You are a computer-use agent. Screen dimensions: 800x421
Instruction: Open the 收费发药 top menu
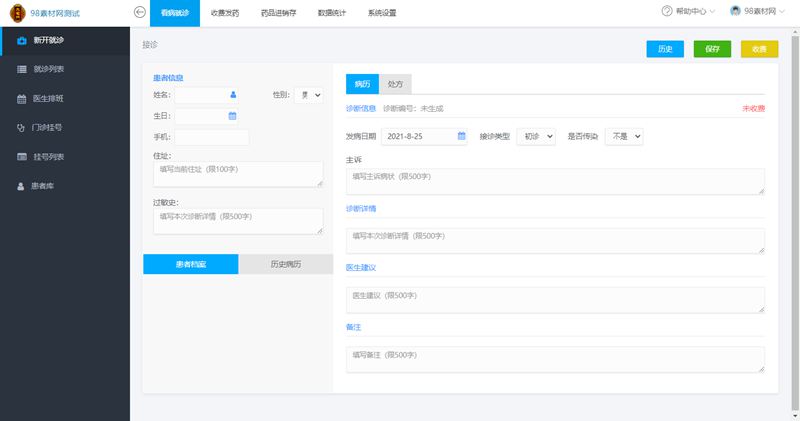tap(225, 13)
